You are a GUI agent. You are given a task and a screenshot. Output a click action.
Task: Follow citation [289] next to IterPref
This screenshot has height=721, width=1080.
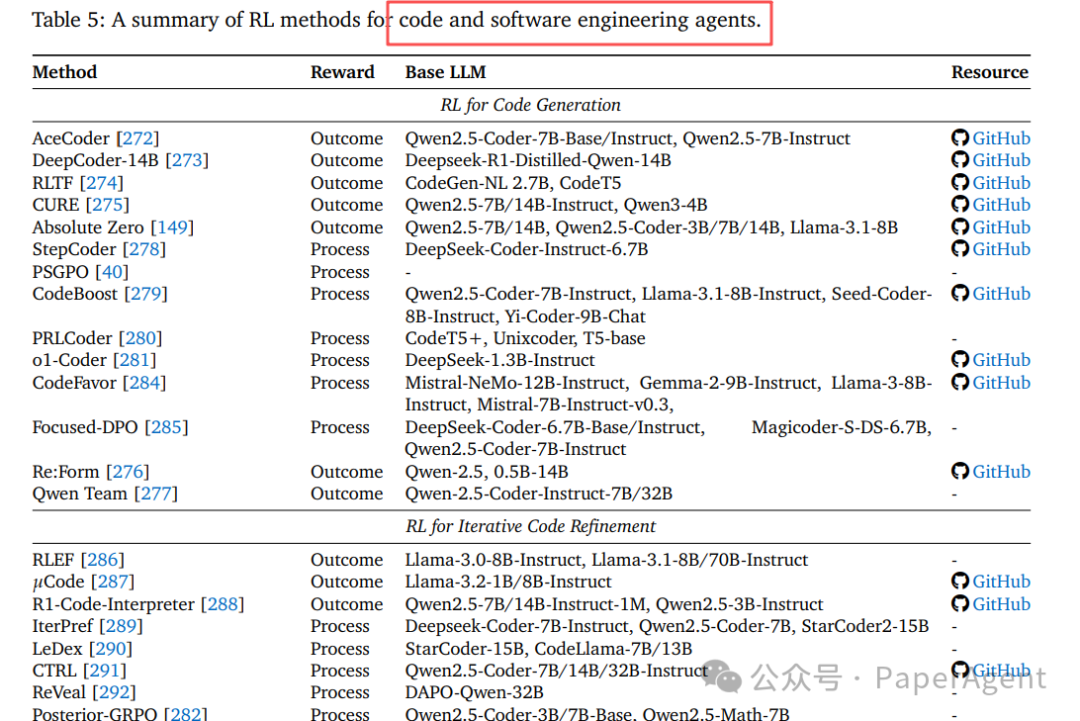point(121,626)
